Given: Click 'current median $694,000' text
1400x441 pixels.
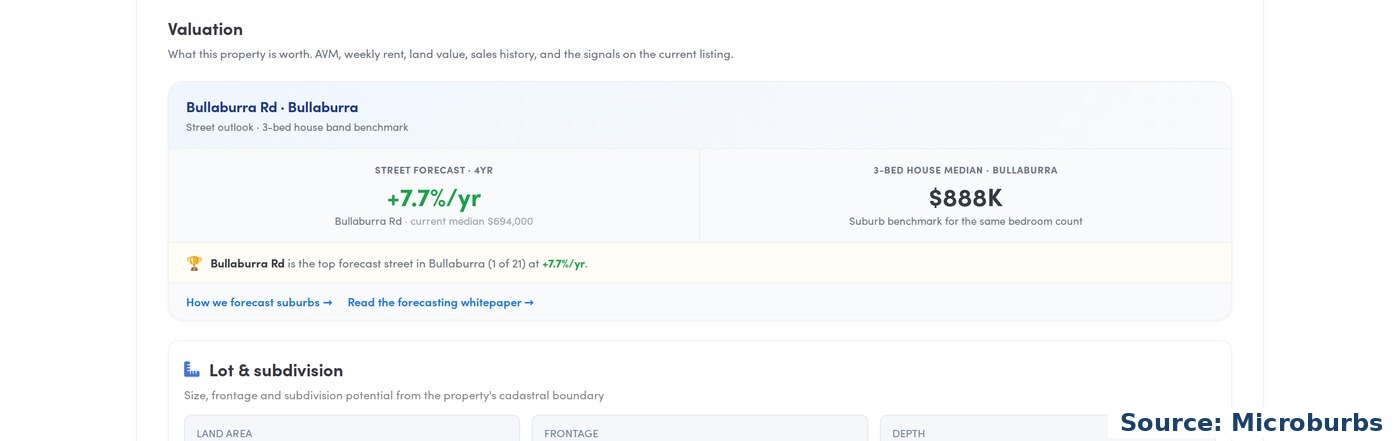Looking at the screenshot, I should (472, 221).
